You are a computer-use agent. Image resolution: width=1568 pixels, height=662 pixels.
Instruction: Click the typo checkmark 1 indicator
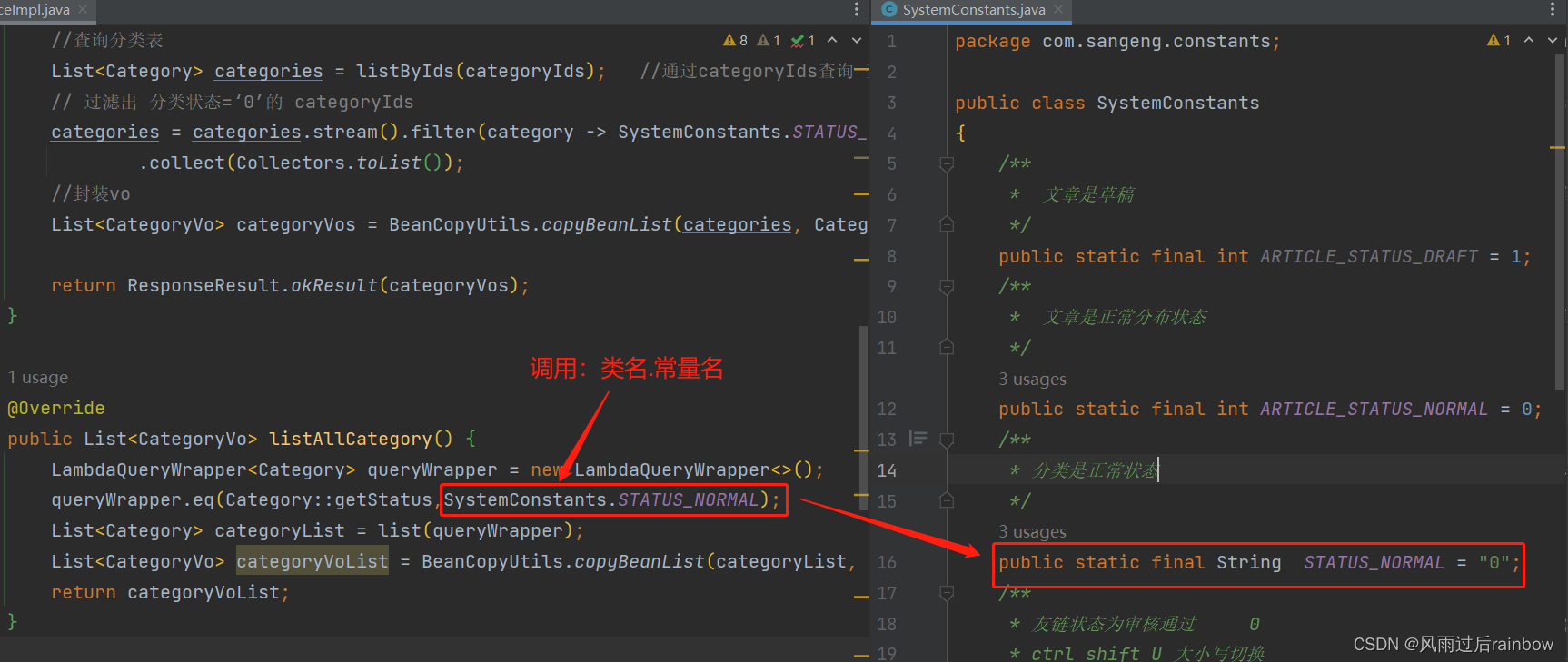[803, 40]
